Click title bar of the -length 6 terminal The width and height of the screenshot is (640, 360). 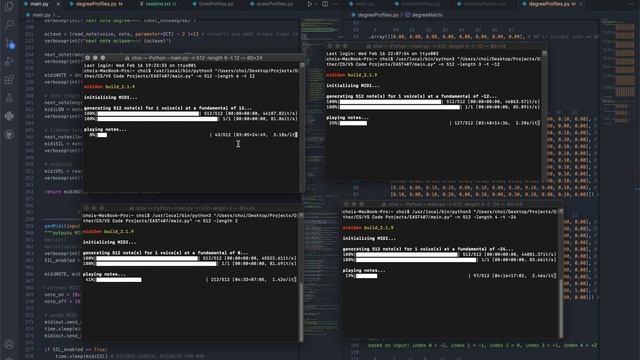194,58
